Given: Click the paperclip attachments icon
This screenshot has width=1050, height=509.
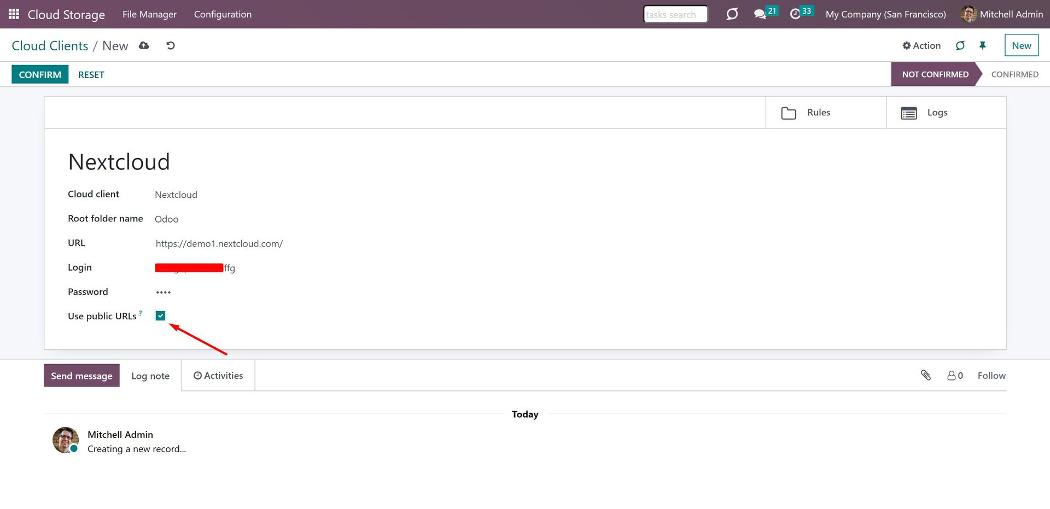Looking at the screenshot, I should coord(925,375).
